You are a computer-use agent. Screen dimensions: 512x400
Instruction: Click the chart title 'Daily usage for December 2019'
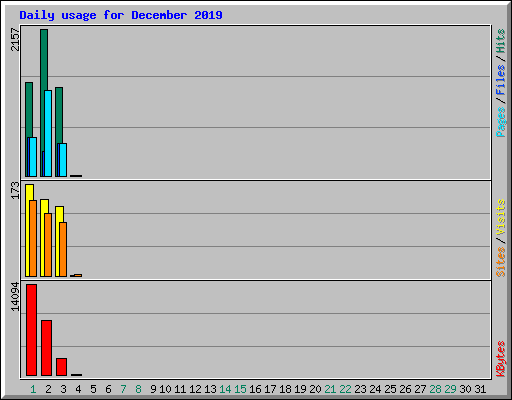pos(121,15)
